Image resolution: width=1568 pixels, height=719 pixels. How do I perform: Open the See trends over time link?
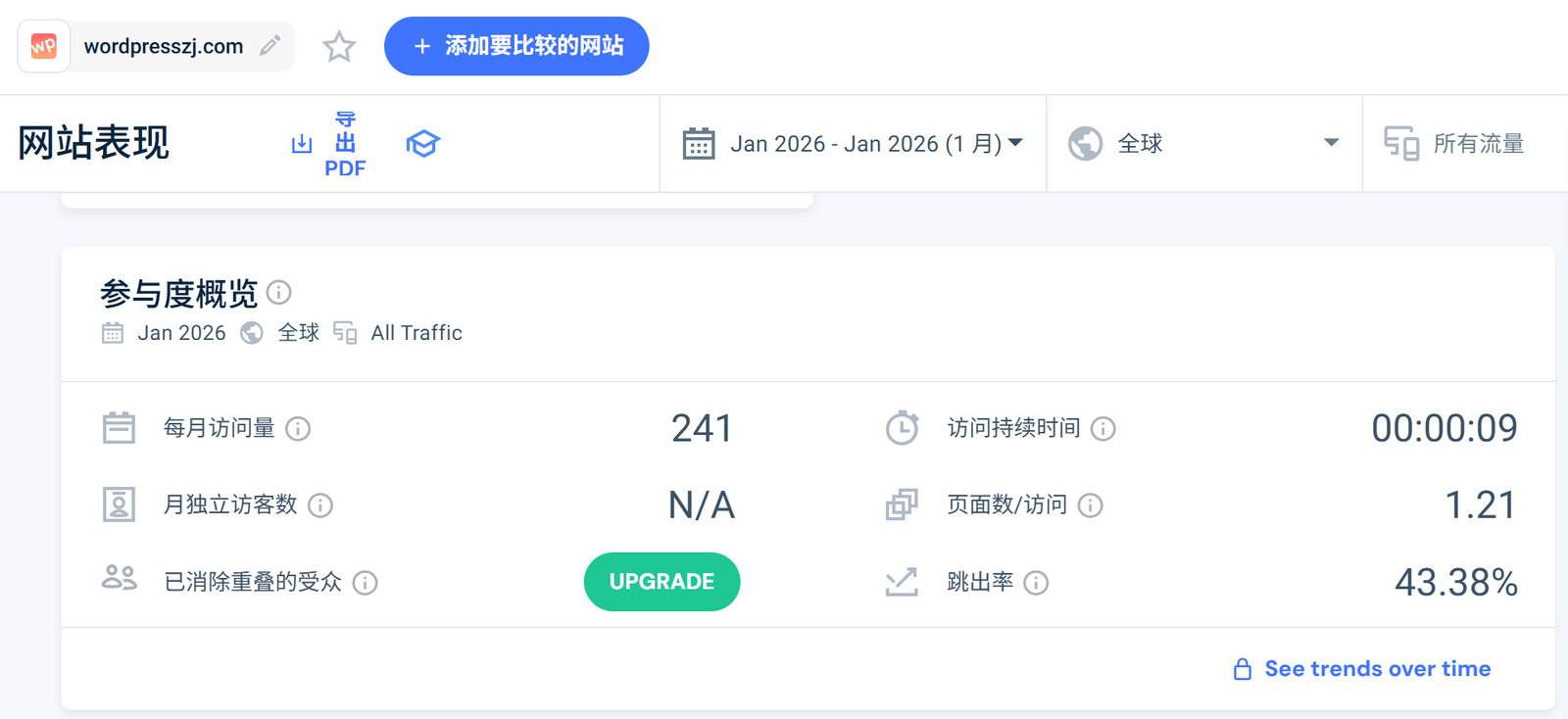1377,668
